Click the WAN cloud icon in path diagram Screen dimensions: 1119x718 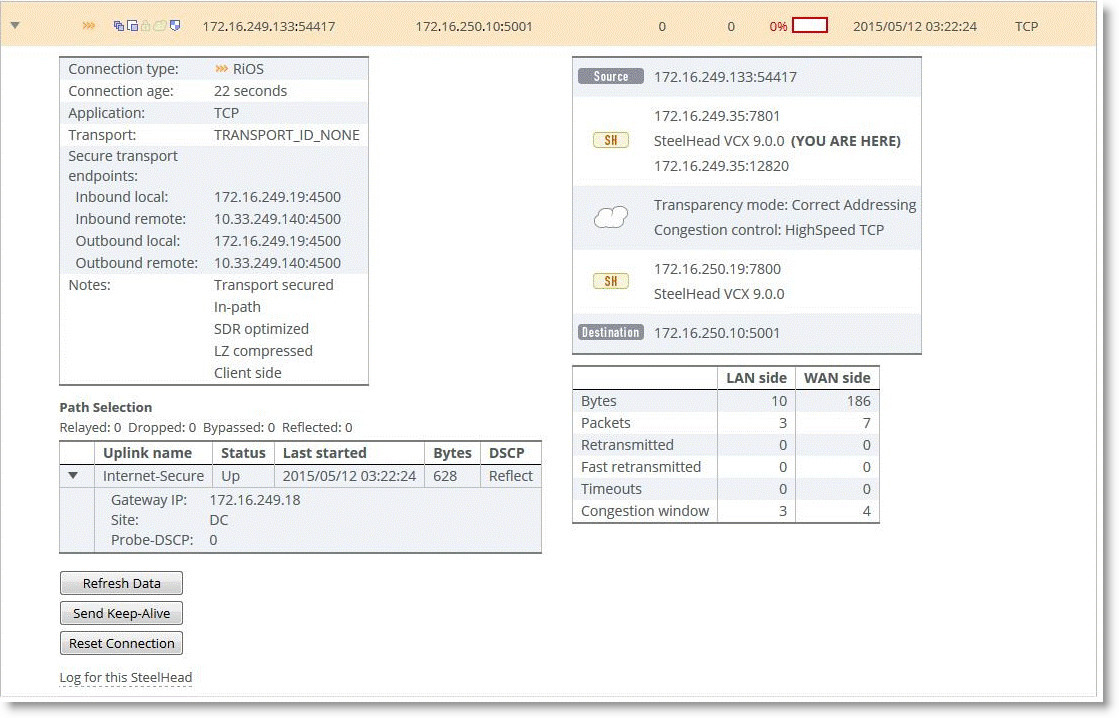click(x=610, y=218)
